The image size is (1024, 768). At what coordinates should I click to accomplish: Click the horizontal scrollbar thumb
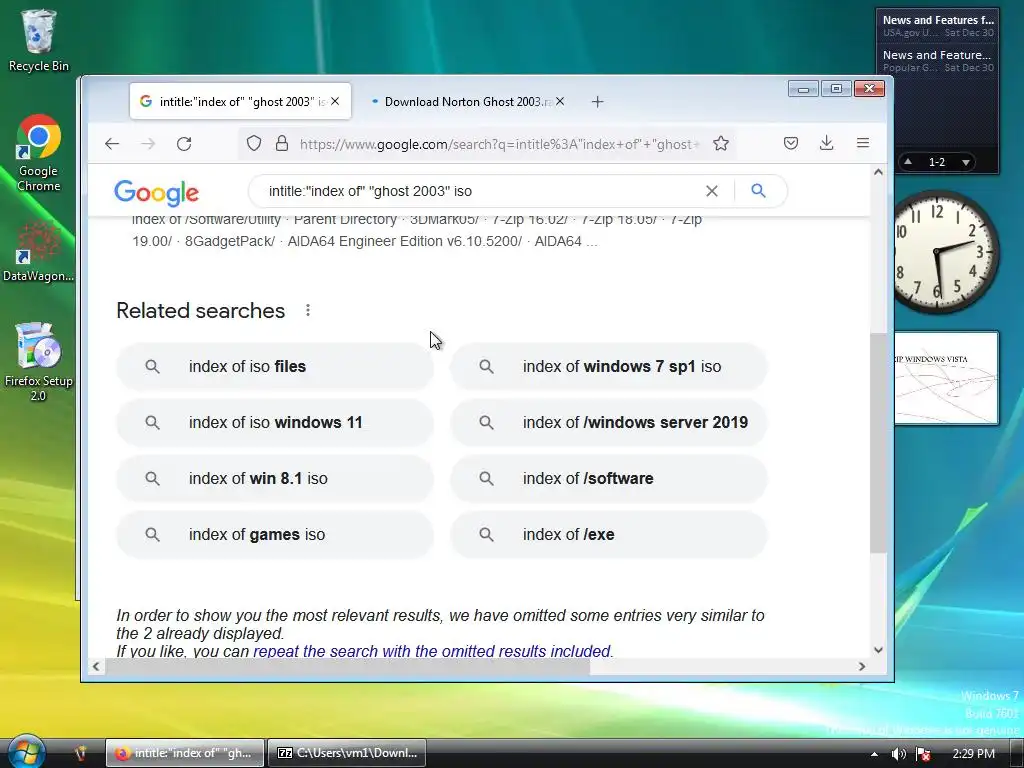pyautogui.click(x=347, y=667)
